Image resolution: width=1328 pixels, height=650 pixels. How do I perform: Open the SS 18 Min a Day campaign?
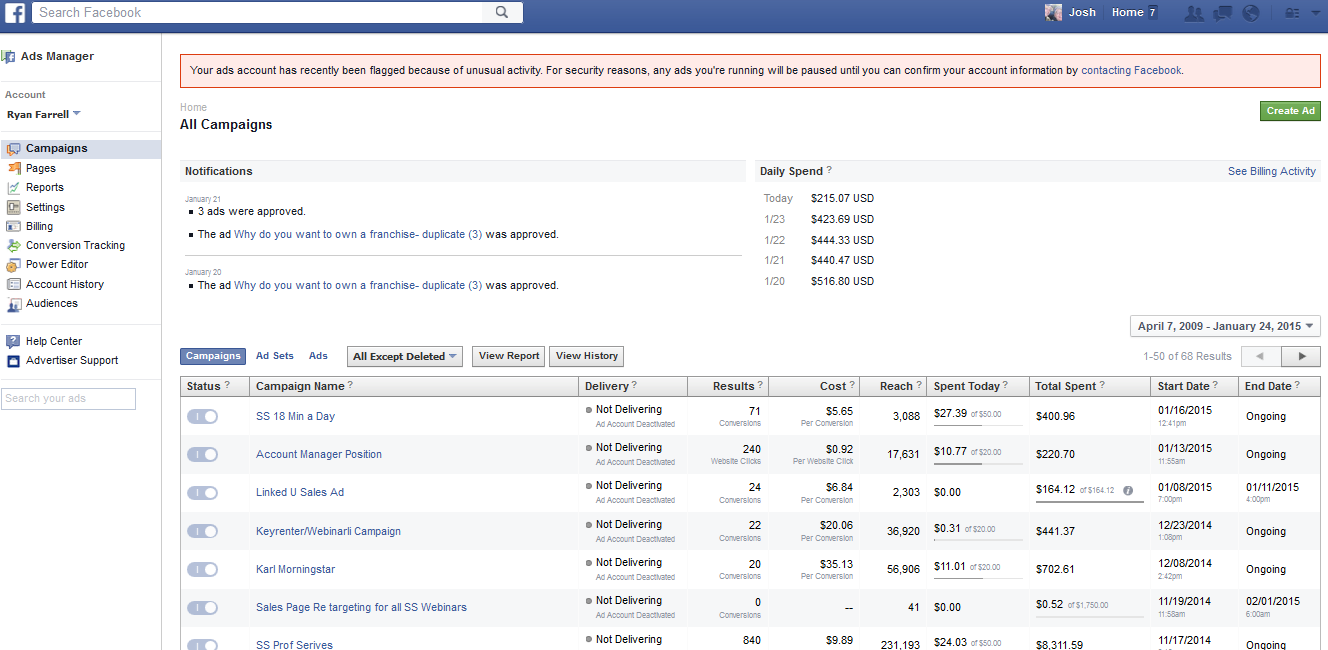pyautogui.click(x=295, y=416)
